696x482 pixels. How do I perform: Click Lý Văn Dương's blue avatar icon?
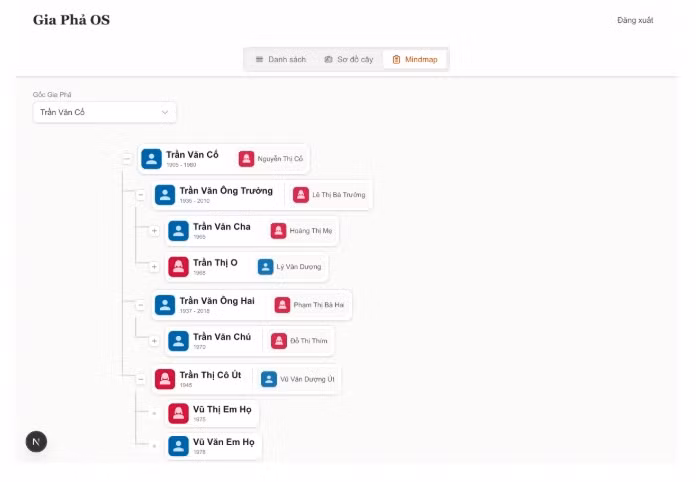pos(265,267)
